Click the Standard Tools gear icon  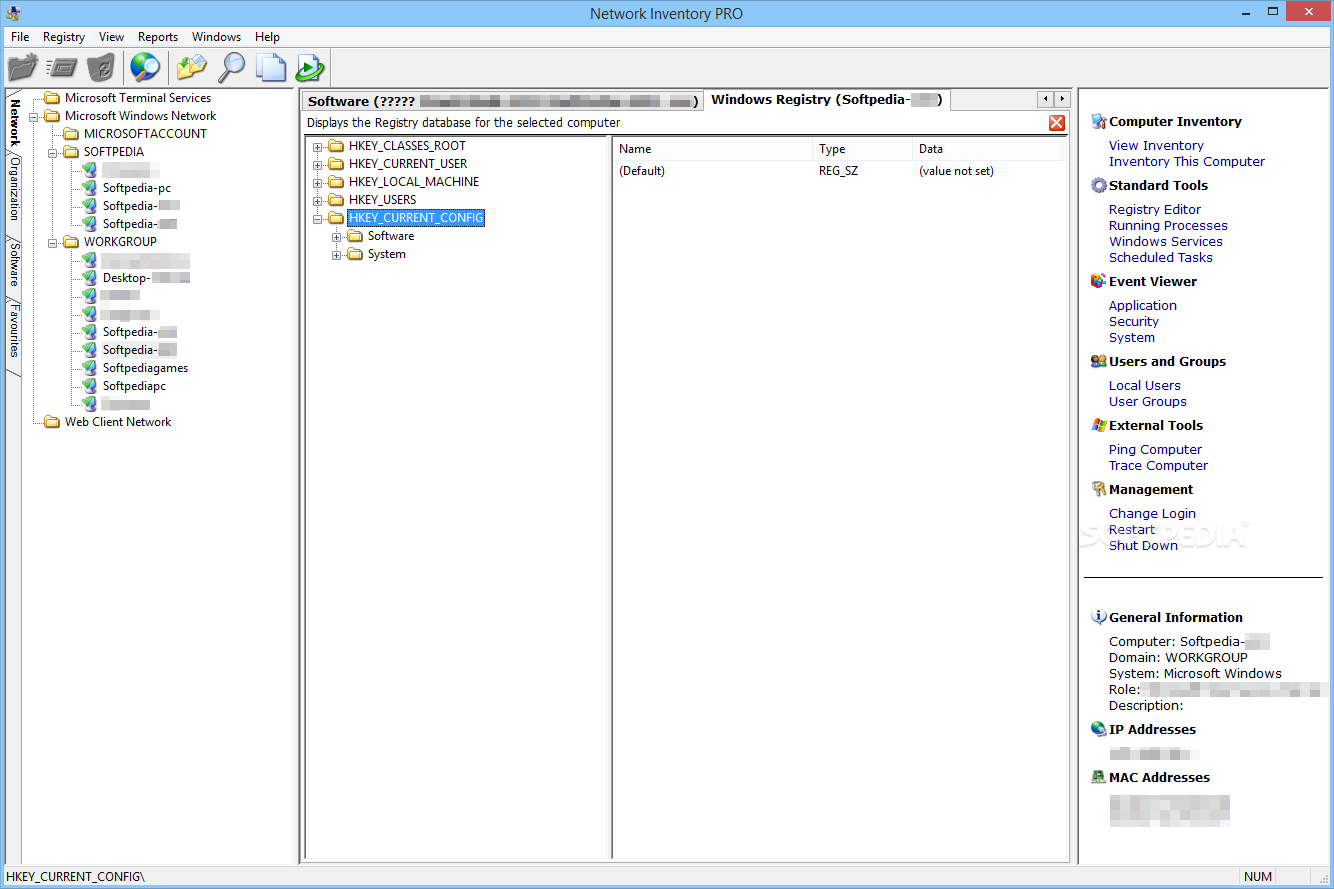[x=1099, y=185]
